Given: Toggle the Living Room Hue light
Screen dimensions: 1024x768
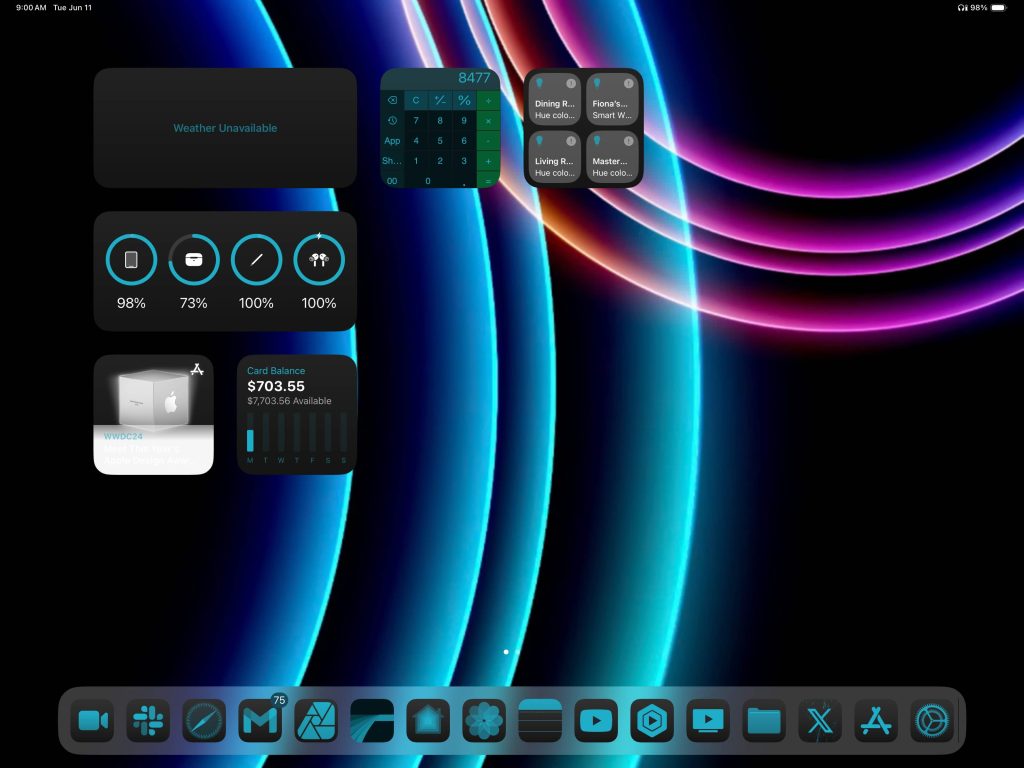Looking at the screenshot, I should pos(555,156).
